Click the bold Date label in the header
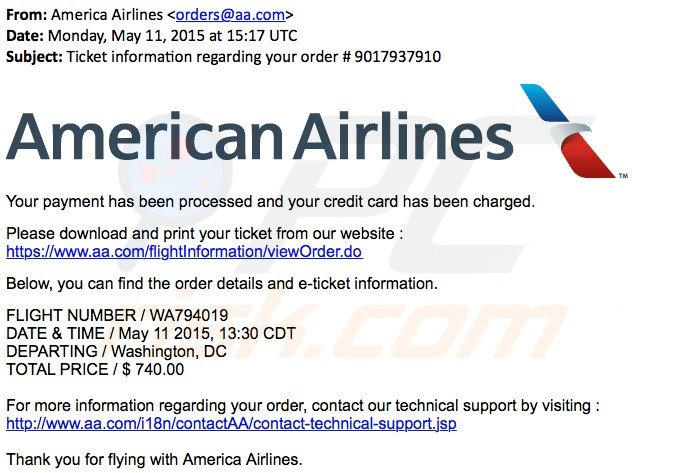 [25, 36]
